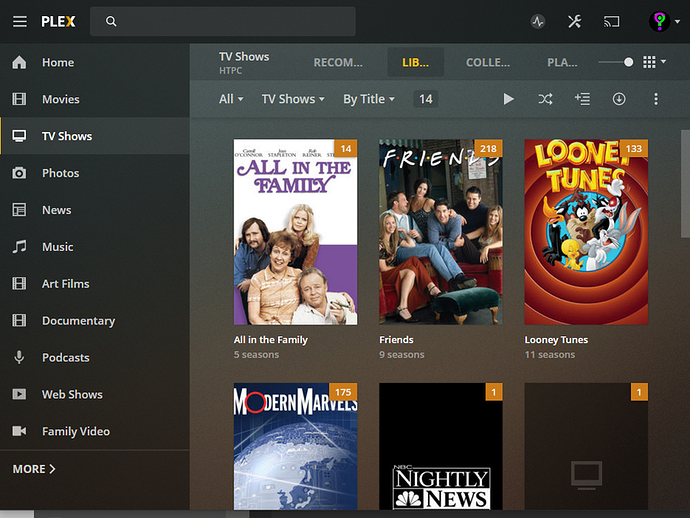Click the 175 badge on Modern Marvels
The width and height of the screenshot is (690, 518).
point(343,392)
